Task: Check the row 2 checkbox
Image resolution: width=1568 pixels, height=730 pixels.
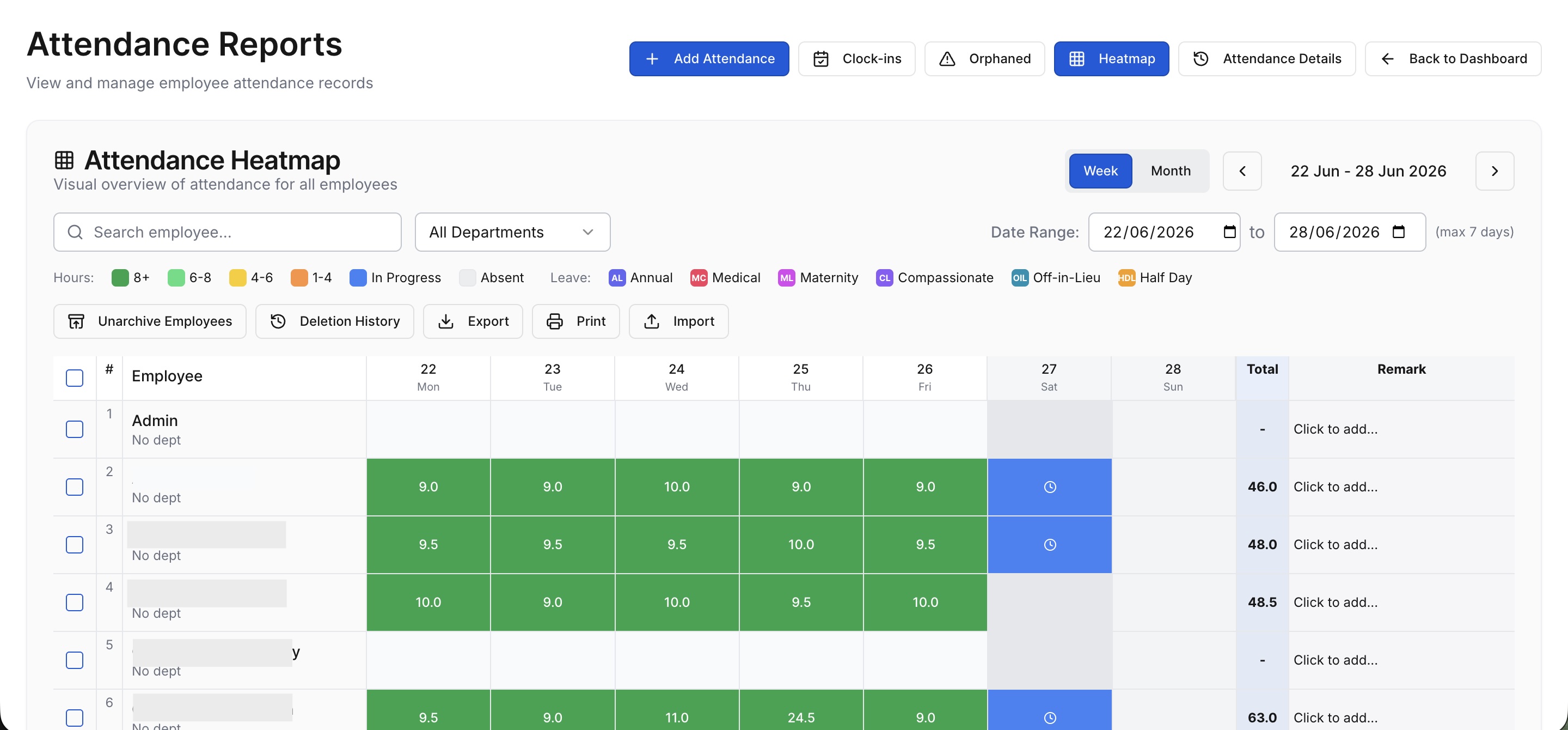Action: point(74,487)
